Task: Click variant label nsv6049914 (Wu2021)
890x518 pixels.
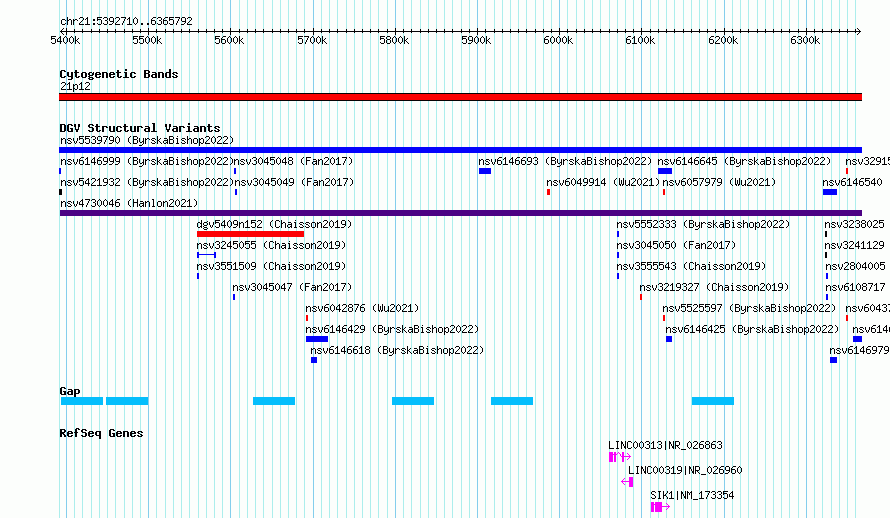Action: [x=603, y=182]
